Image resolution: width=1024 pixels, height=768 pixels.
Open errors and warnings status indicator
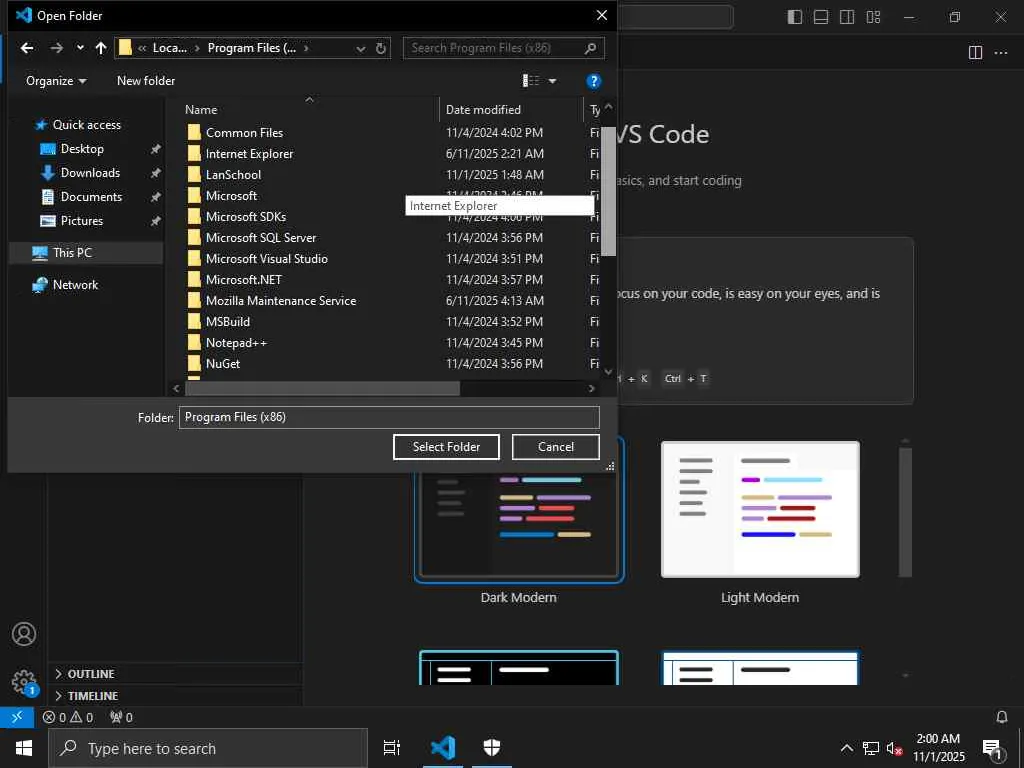tap(68, 717)
